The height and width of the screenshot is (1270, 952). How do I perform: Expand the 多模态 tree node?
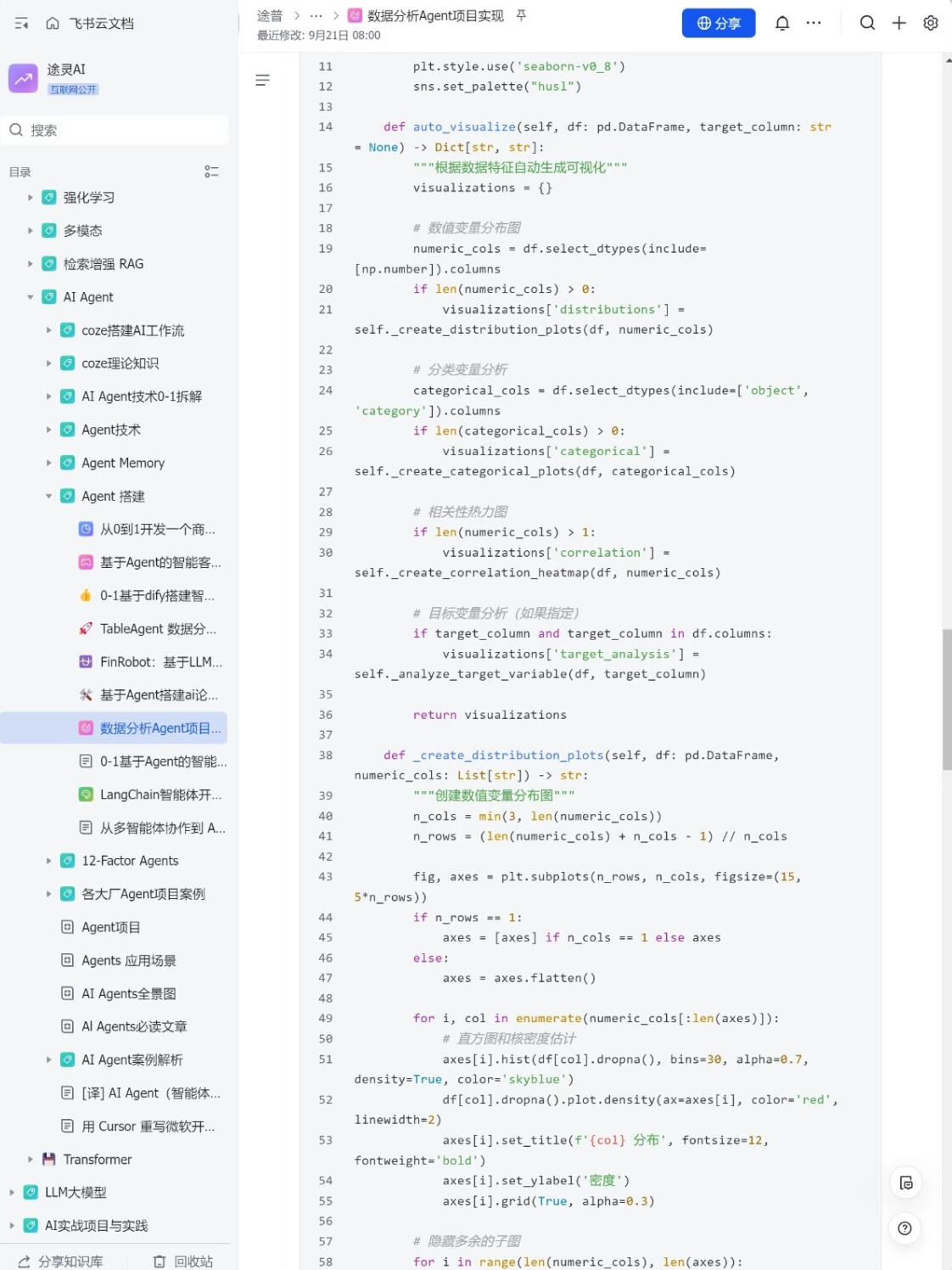(31, 230)
